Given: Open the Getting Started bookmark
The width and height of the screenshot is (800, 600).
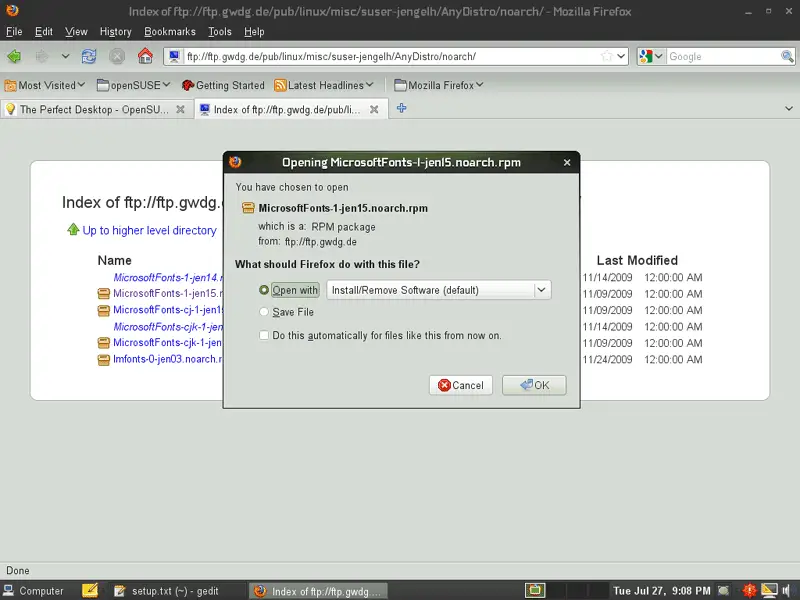Looking at the screenshot, I should pyautogui.click(x=223, y=85).
